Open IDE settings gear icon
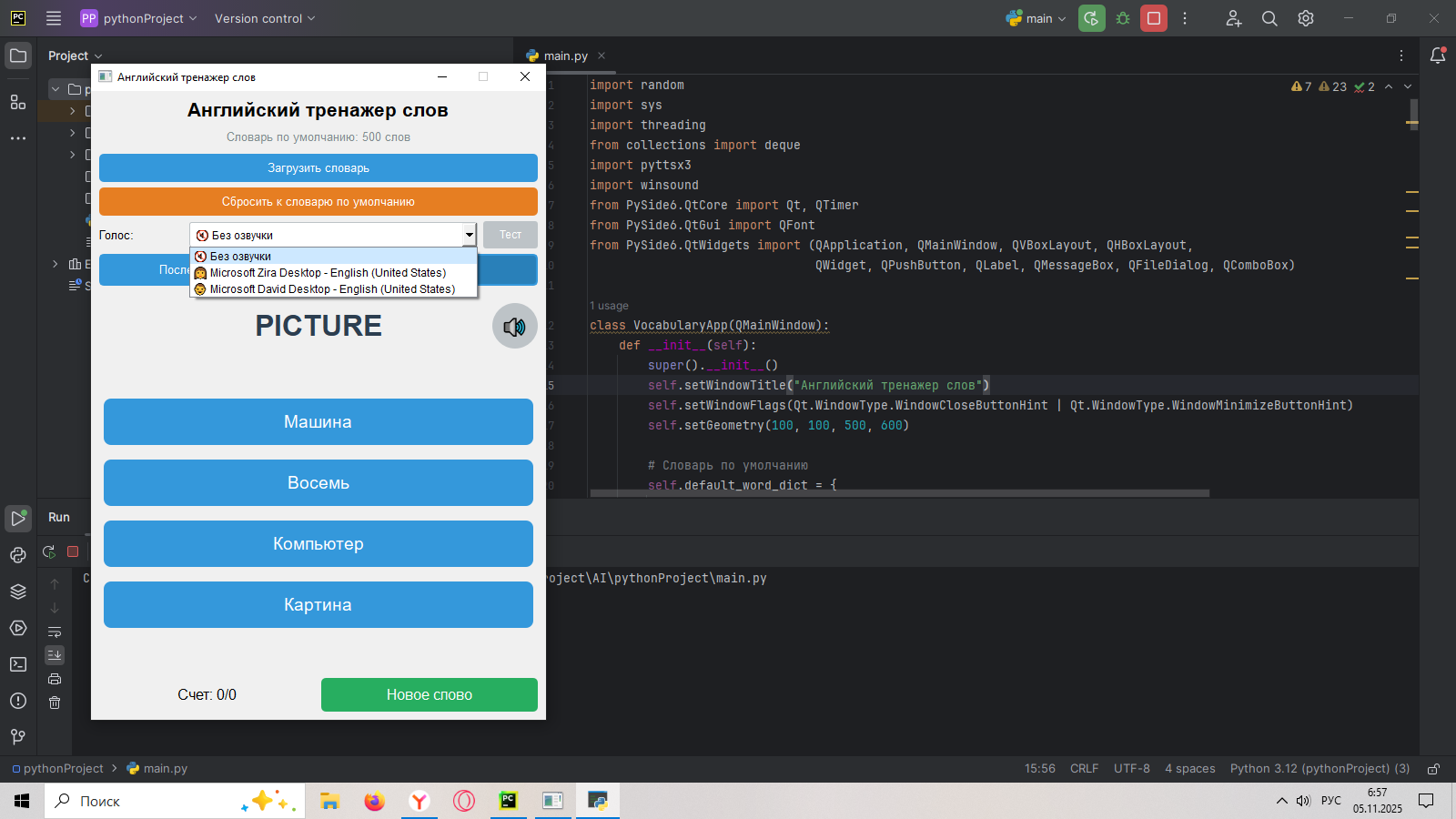 1306,18
